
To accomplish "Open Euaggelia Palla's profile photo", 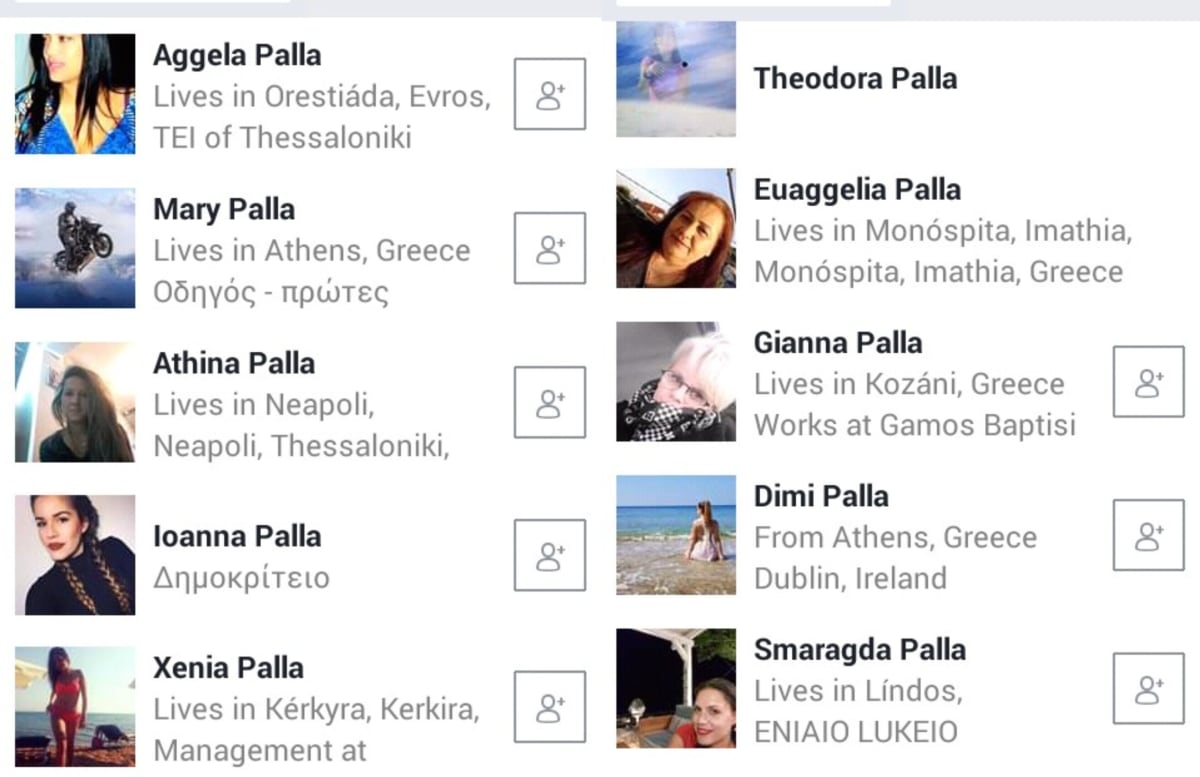I will click(x=676, y=228).
